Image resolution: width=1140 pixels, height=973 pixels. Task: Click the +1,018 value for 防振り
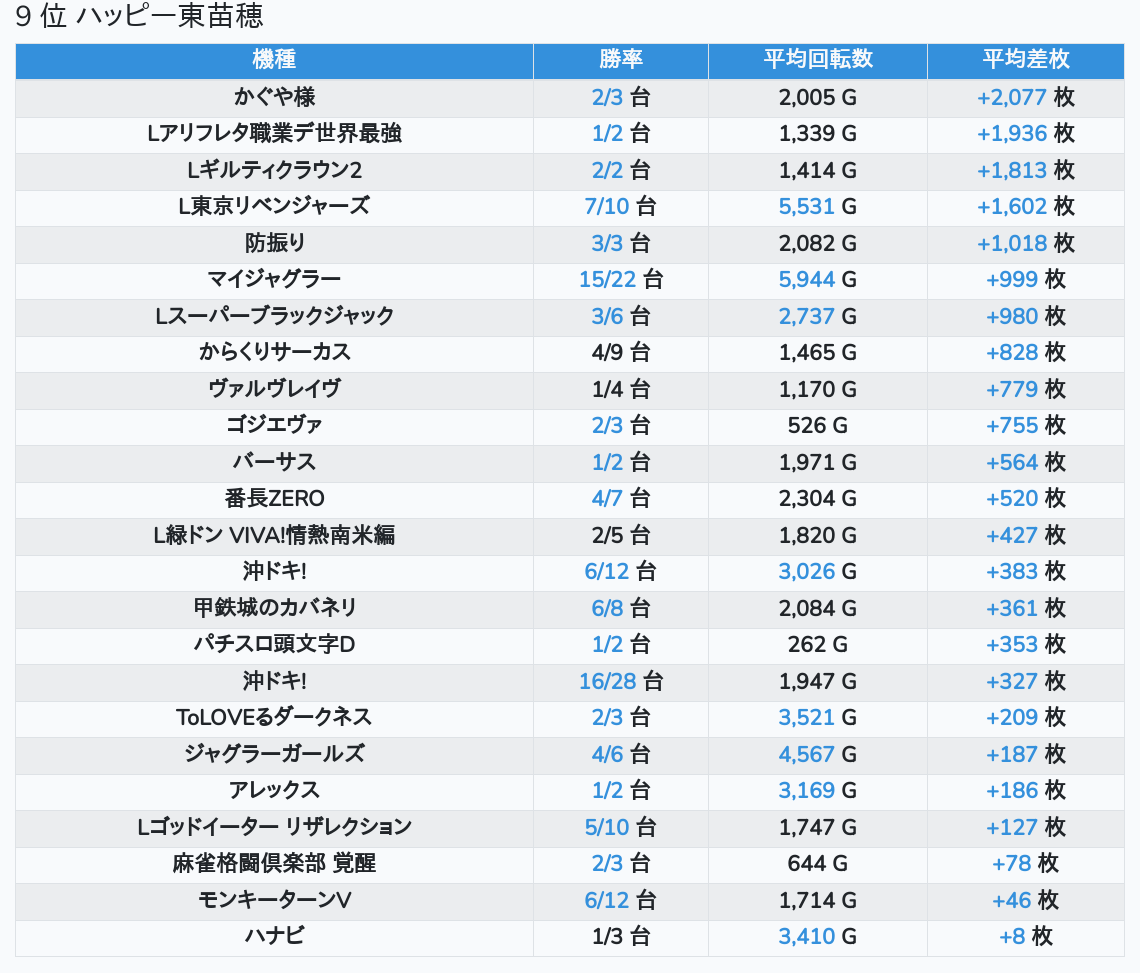point(1011,243)
